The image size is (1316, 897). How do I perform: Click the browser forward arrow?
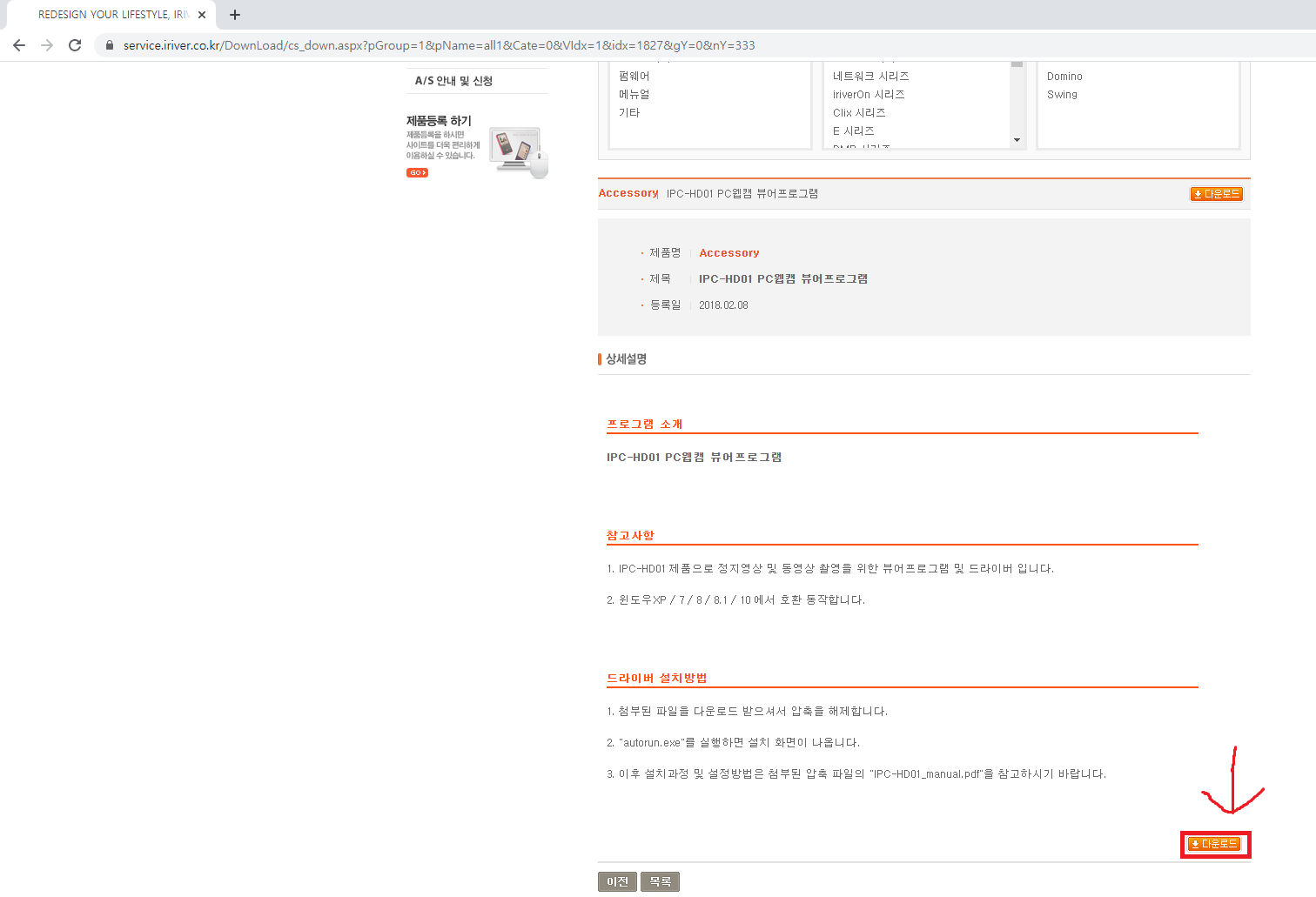coord(47,45)
